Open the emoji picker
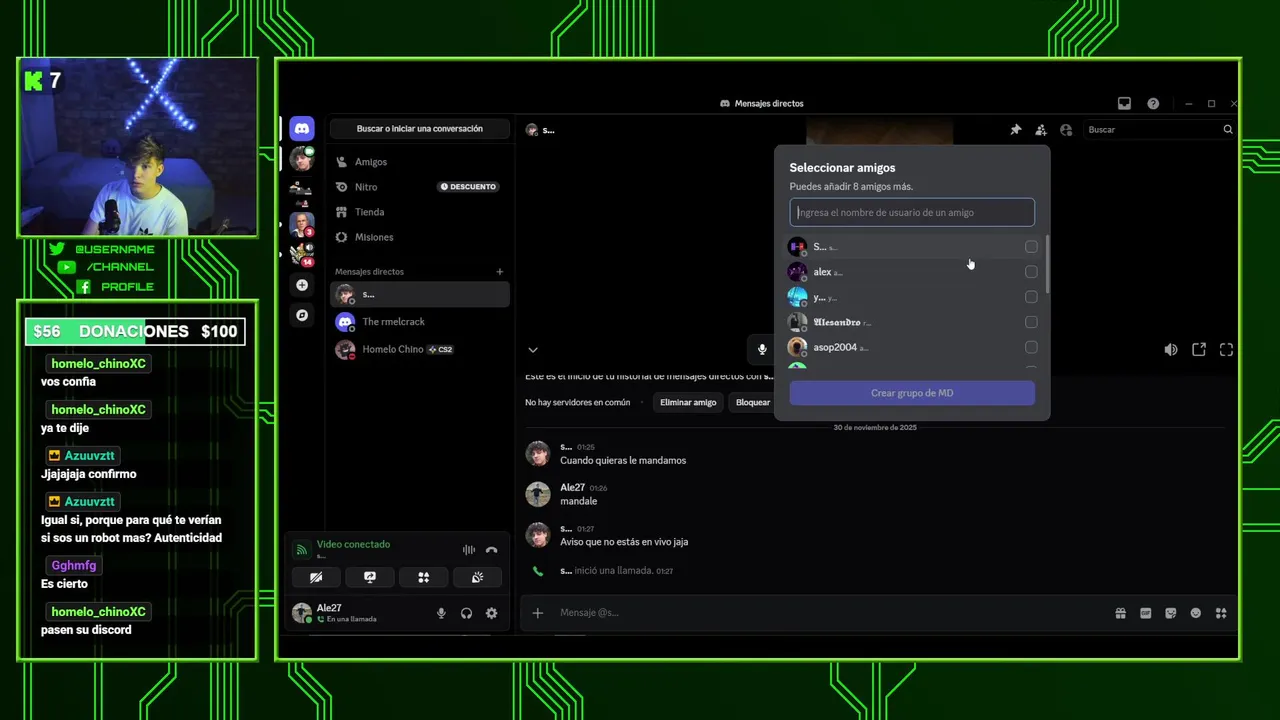 pyautogui.click(x=1195, y=613)
